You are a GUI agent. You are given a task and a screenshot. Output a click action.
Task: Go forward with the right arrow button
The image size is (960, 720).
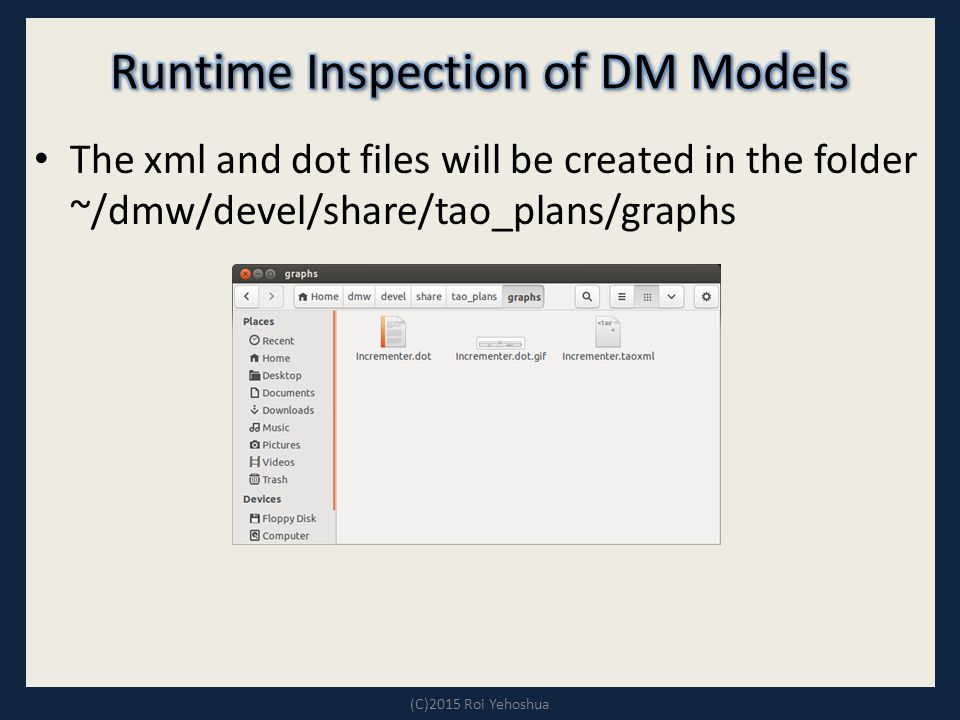271,296
